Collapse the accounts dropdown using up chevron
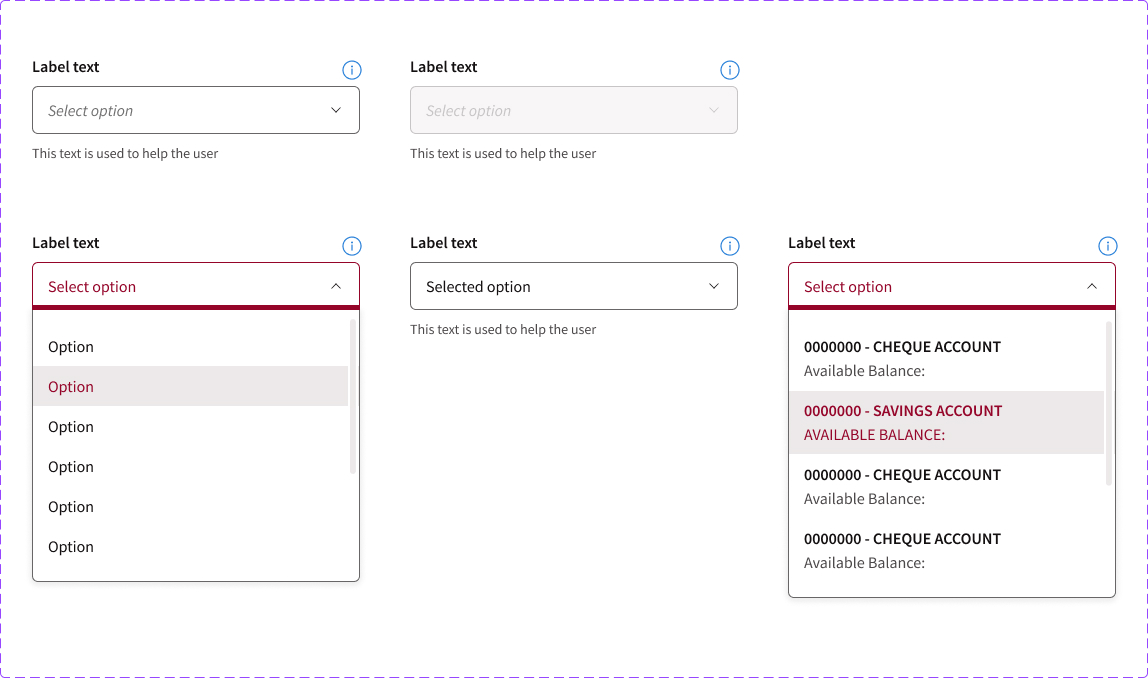The image size is (1148, 678). coord(1092,287)
